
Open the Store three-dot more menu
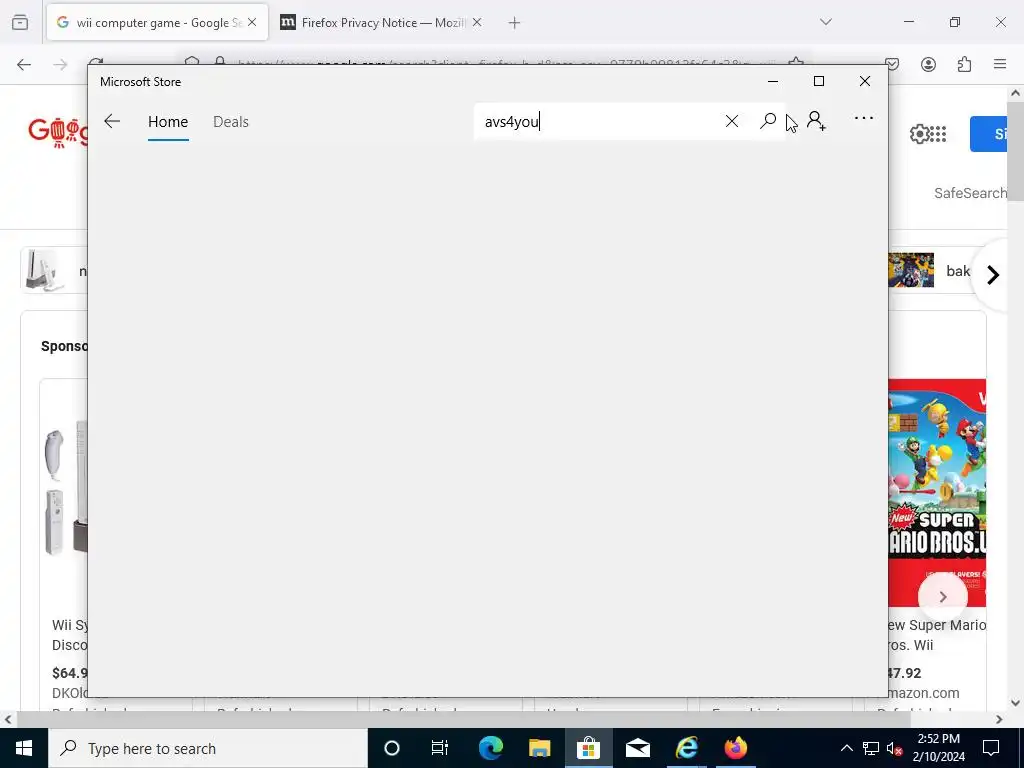click(x=863, y=118)
